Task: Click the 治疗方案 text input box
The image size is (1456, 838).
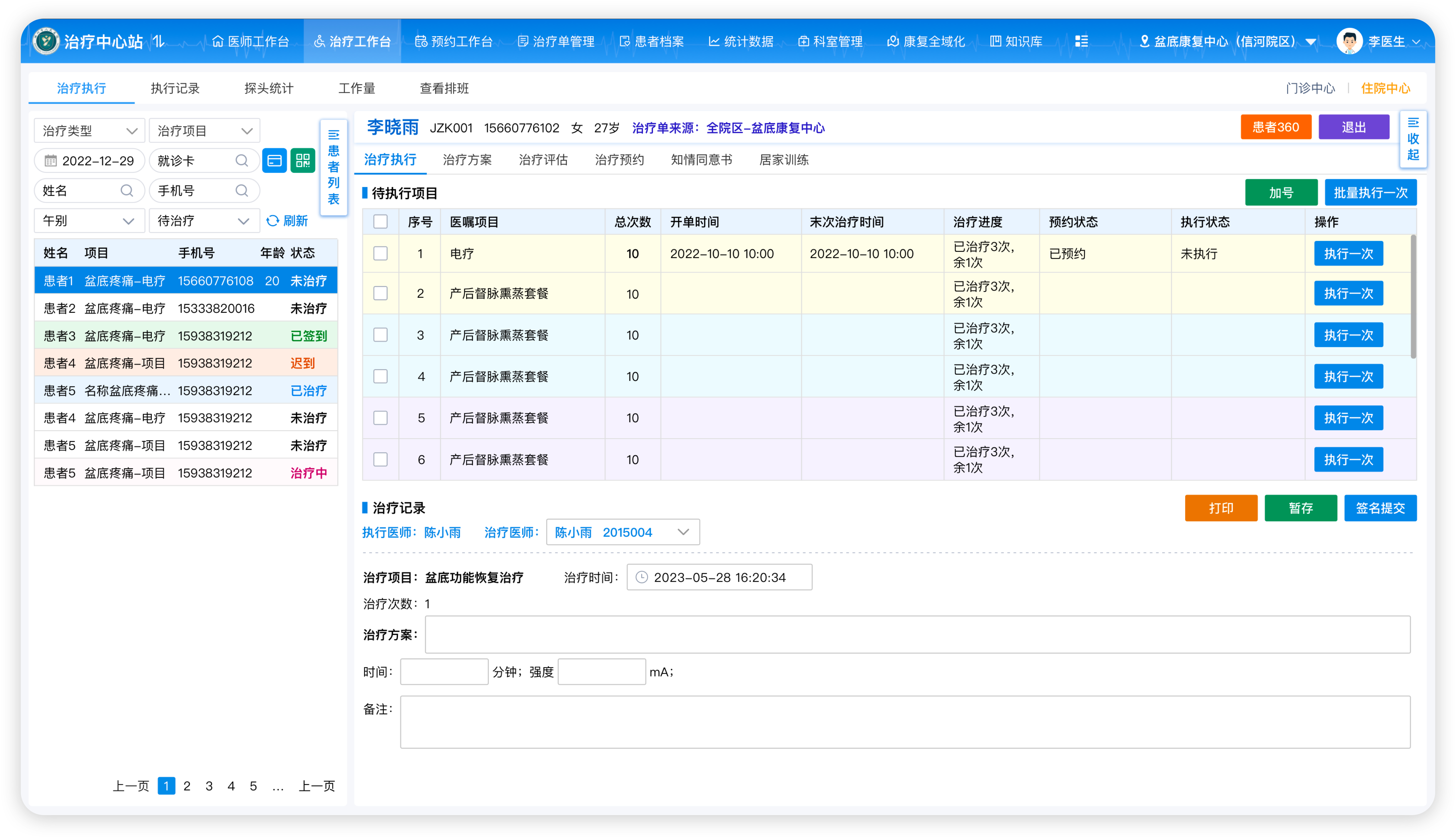Action: point(917,634)
